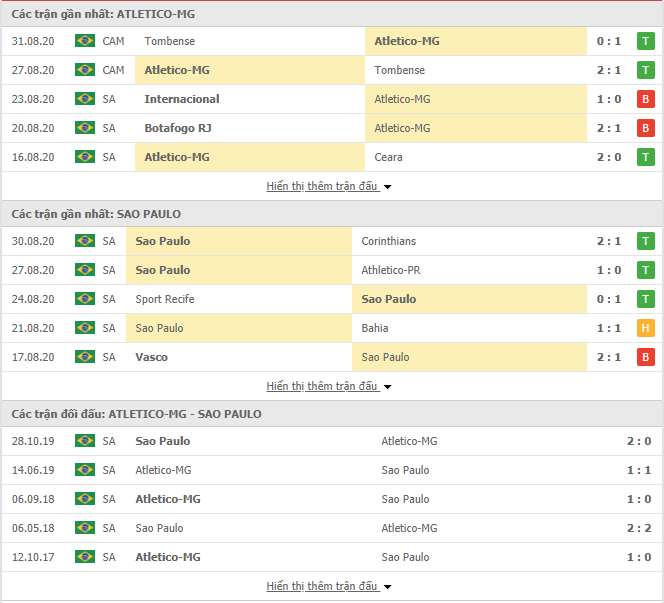This screenshot has width=664, height=603.
Task: Expand more head-to-head matches arrow
Action: click(x=388, y=587)
